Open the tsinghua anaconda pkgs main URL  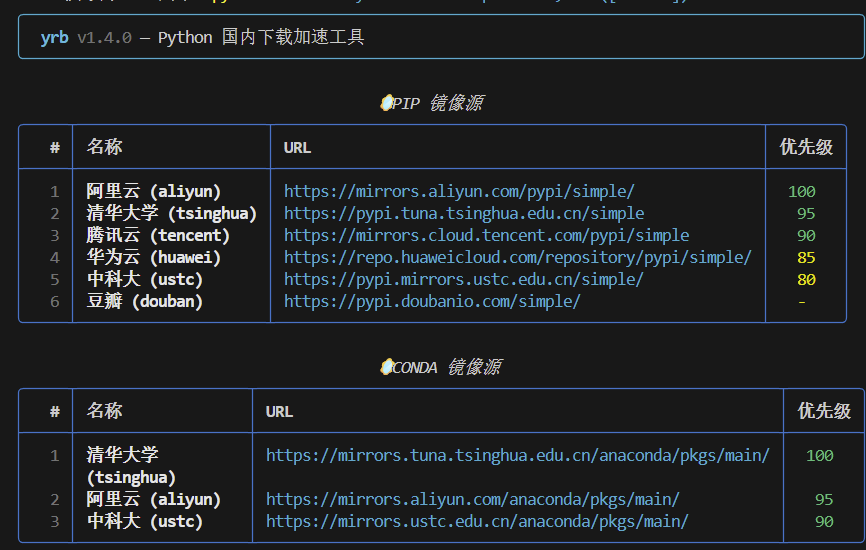tap(518, 456)
